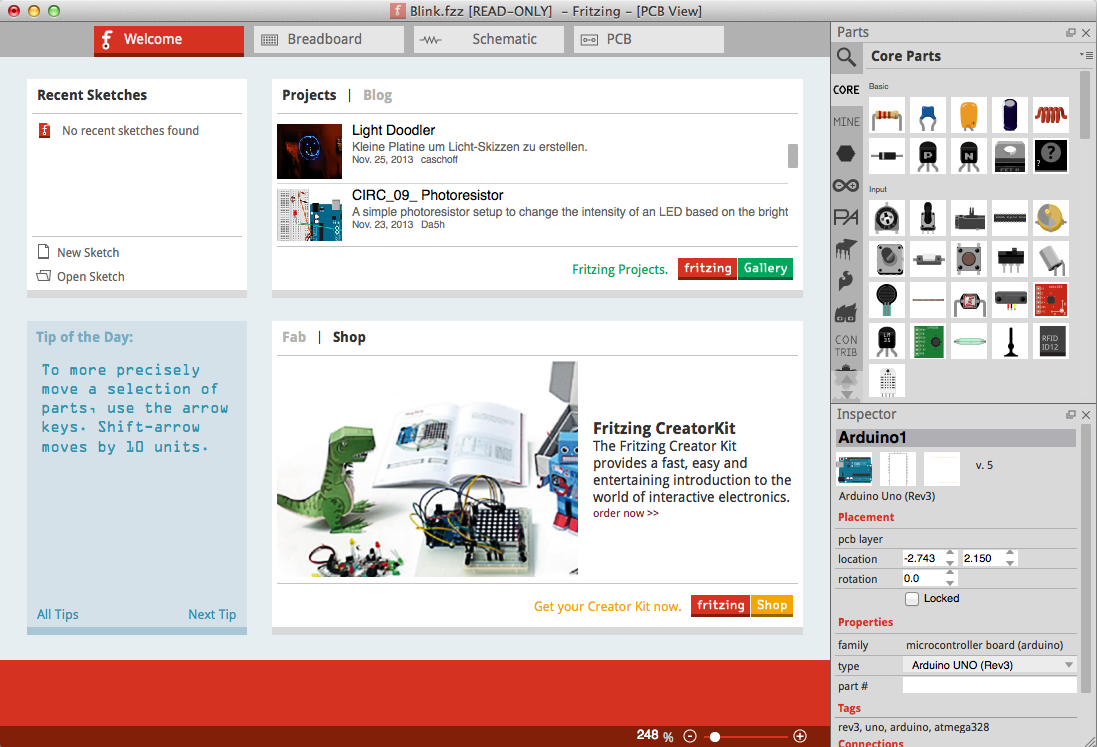Open the Arduino parts bin
Viewport: 1097px width, 747px height.
tap(846, 185)
